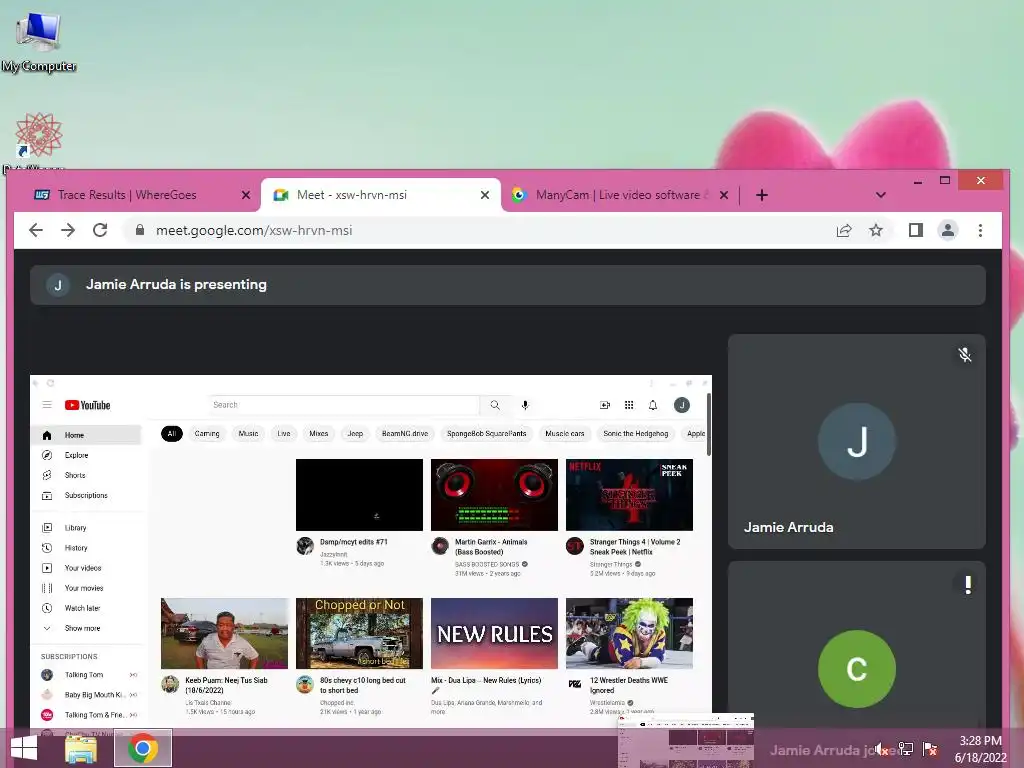This screenshot has width=1024, height=768.
Task: Open History in YouTube sidebar
Action: [86, 548]
